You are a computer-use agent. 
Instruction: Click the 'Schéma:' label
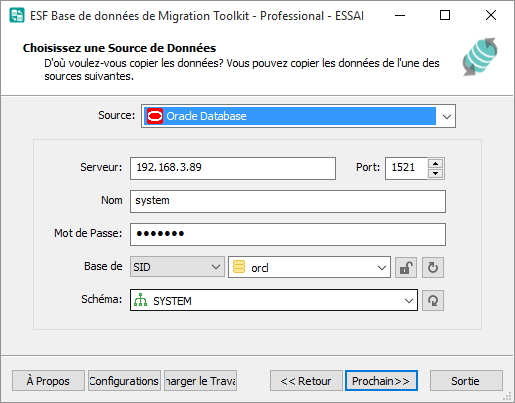coord(102,299)
